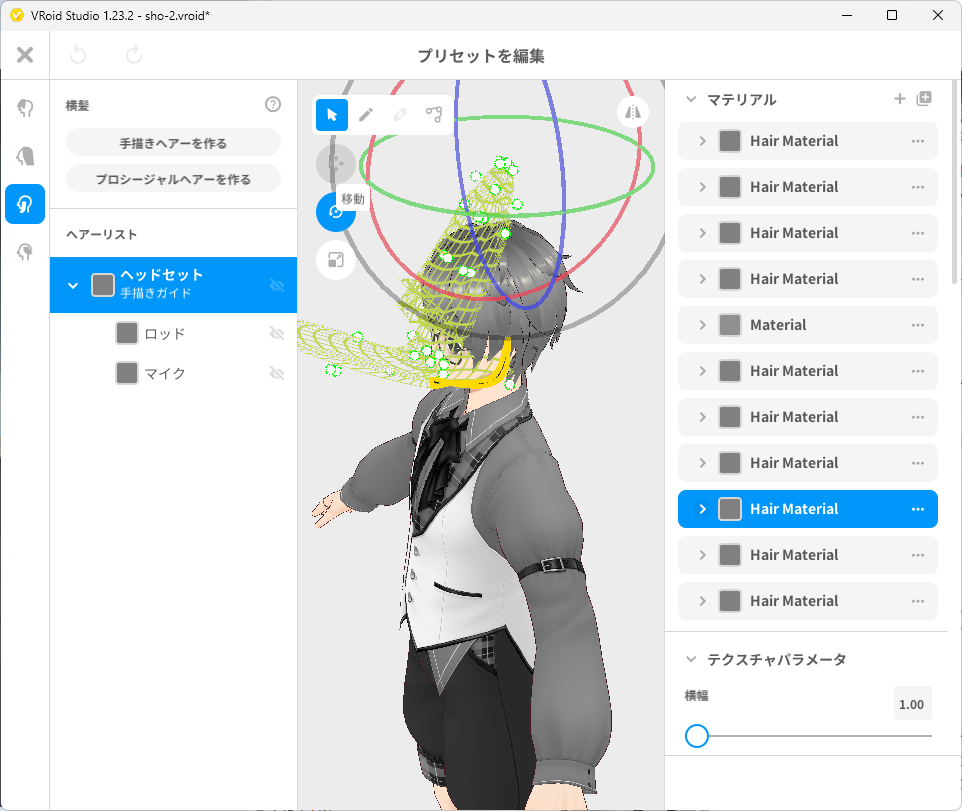962x811 pixels.
Task: Open the ヘッドセット color swatch
Action: [x=102, y=285]
